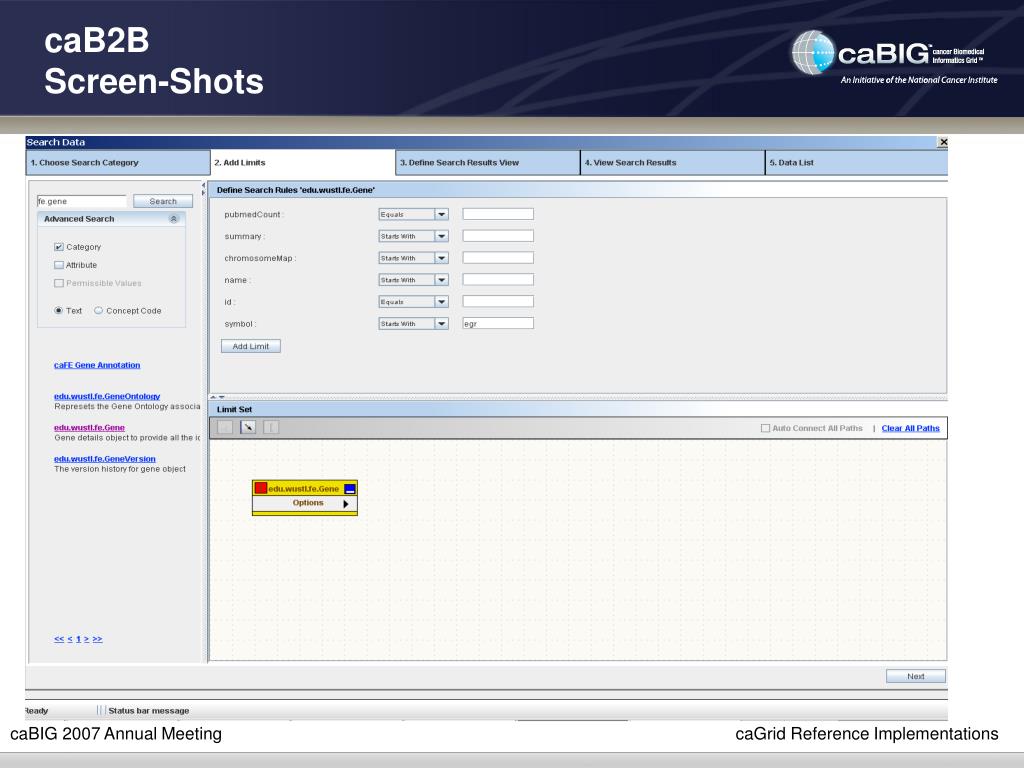Expand the chromosomeMap operator dropdown
The width and height of the screenshot is (1024, 768).
[442, 258]
